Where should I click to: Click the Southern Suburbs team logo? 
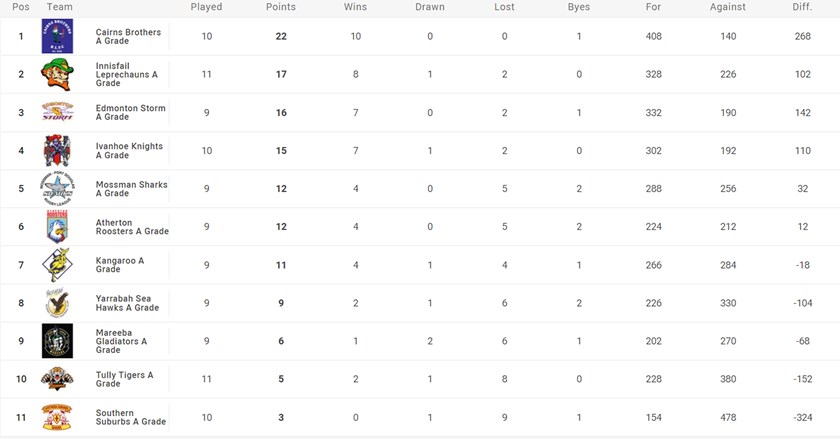(x=56, y=417)
